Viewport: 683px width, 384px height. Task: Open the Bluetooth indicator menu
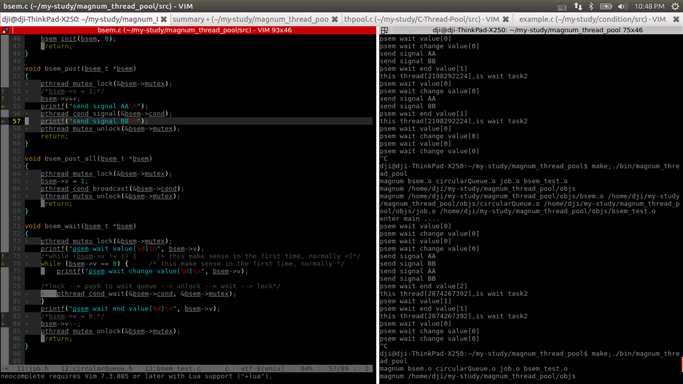(x=592, y=6)
